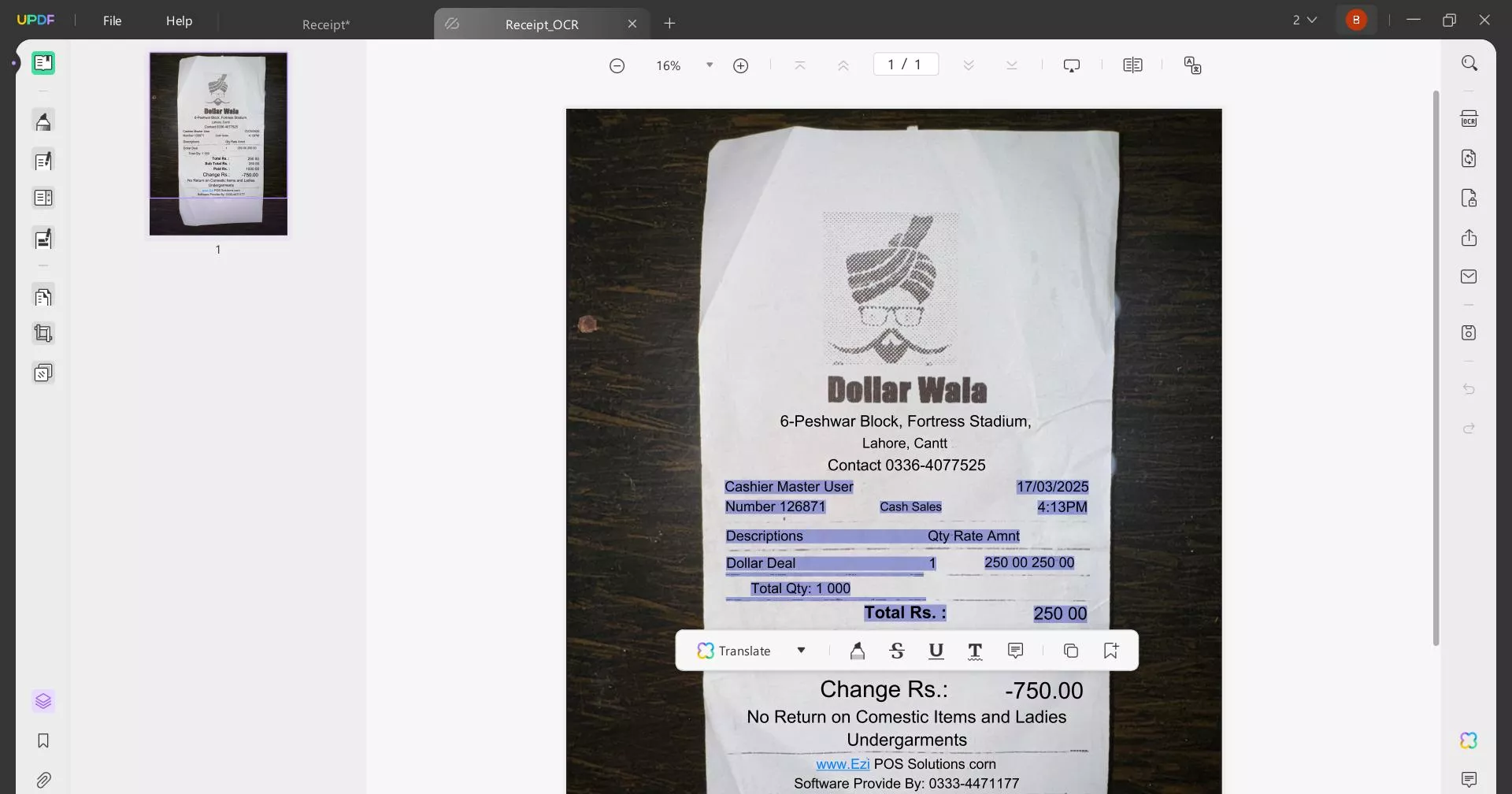Image resolution: width=1512 pixels, height=794 pixels.
Task: Select page 1 thumbnail
Action: (x=219, y=144)
